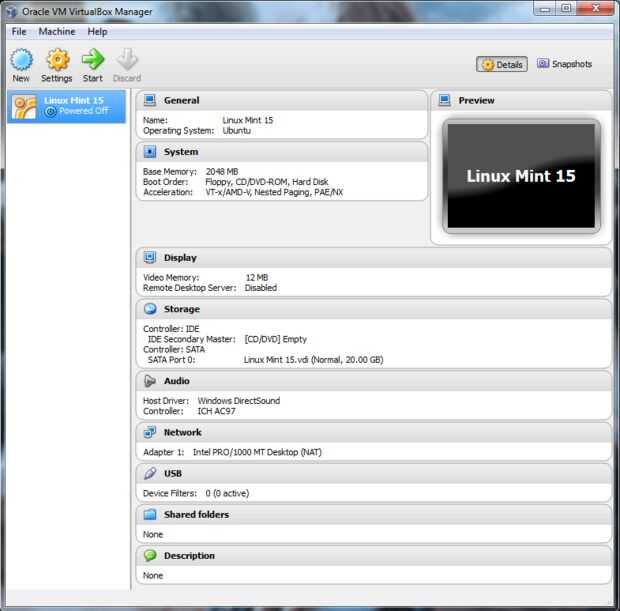Open the Storage section heading

click(x=182, y=309)
